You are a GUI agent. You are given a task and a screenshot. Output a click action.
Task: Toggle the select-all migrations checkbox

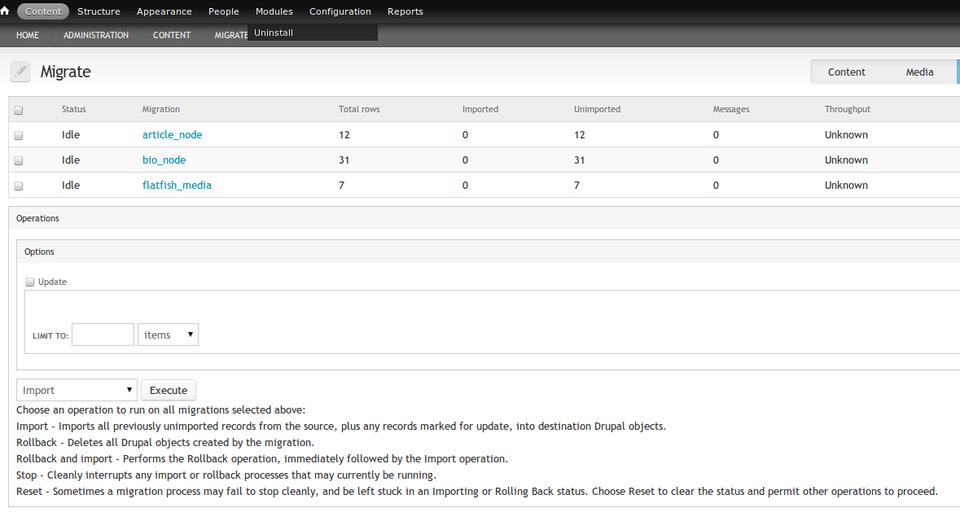click(18, 110)
